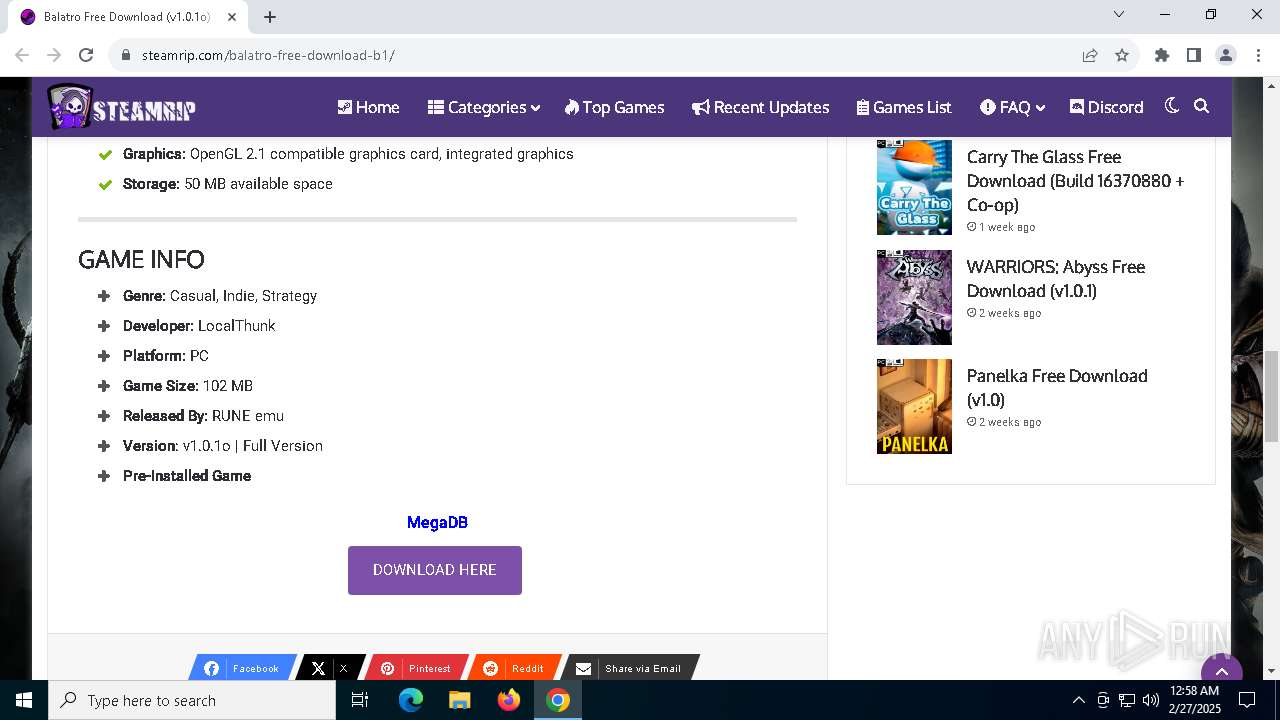
Task: Open WARRIORS: Abyss Free Download link
Action: click(x=1055, y=279)
